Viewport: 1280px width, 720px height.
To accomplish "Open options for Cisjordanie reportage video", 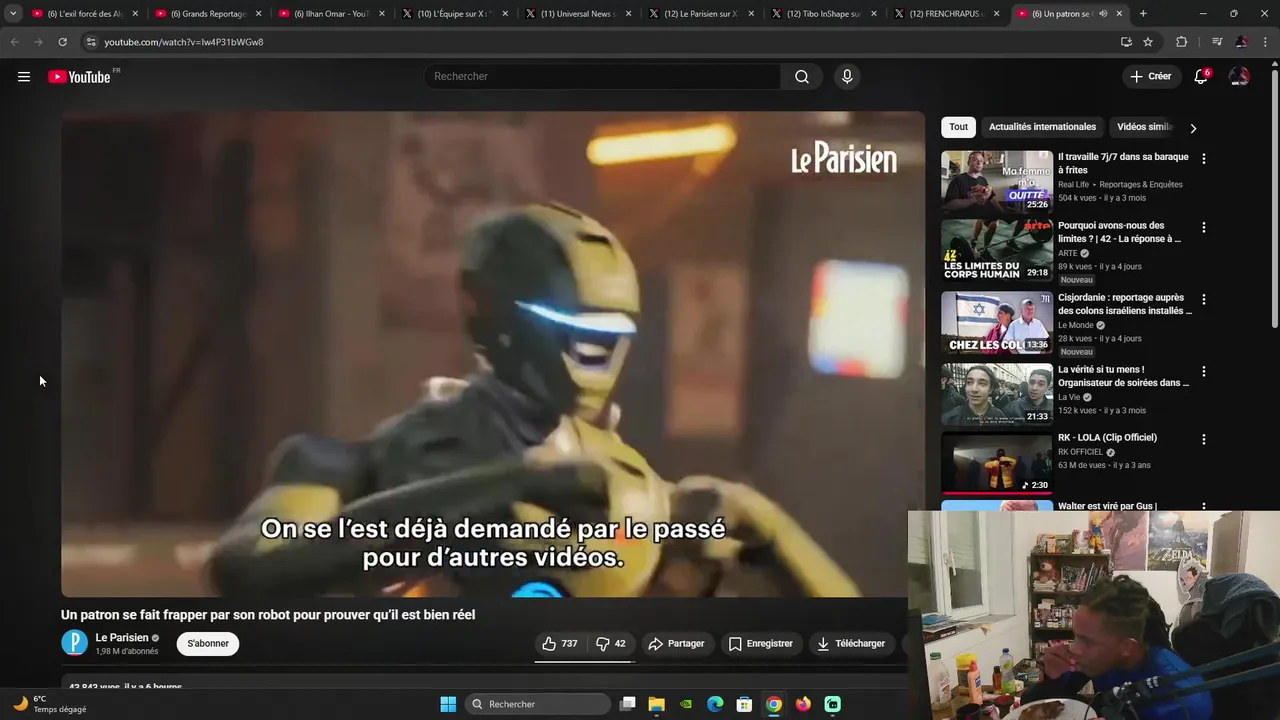I will click(1203, 300).
